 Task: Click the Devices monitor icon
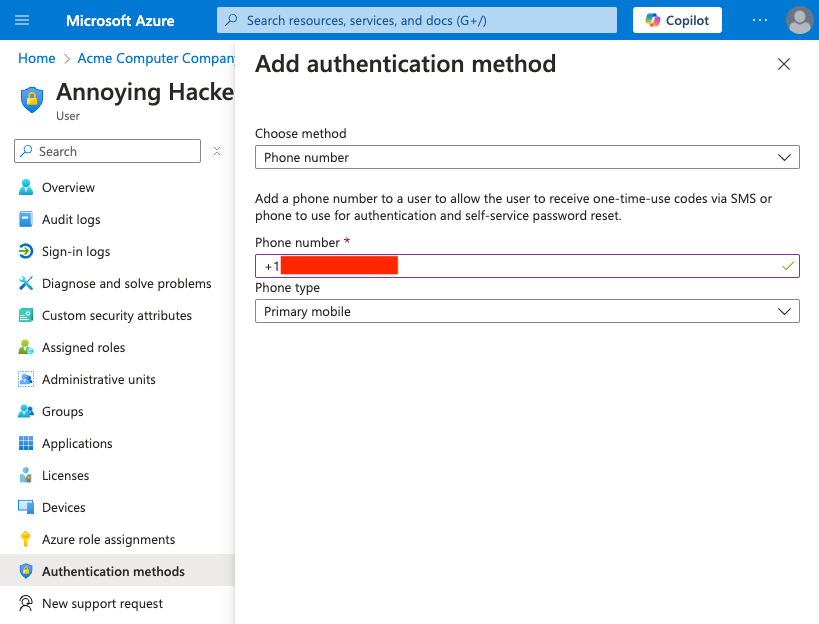pyautogui.click(x=26, y=507)
